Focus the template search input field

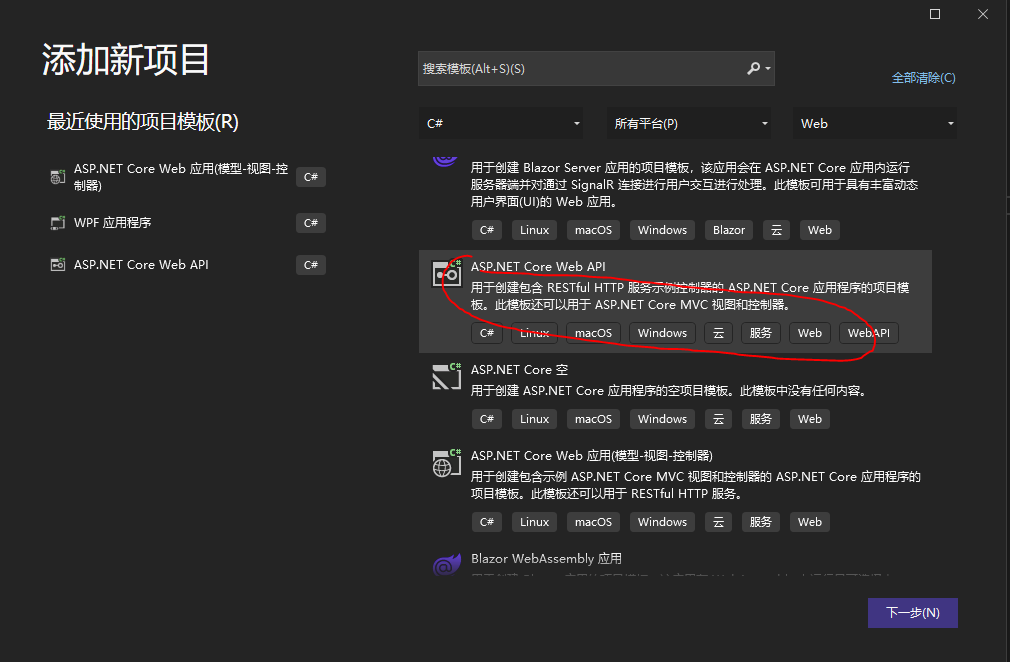point(596,68)
